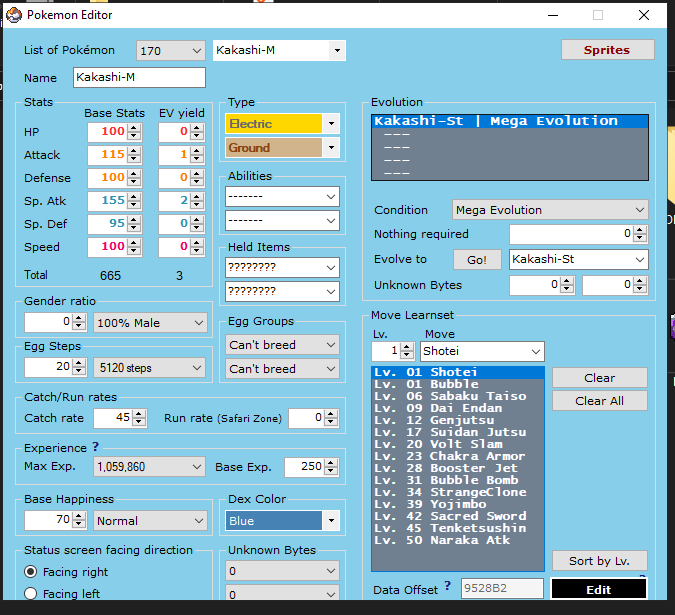Increase the move Lv. spinner value

click(x=407, y=347)
